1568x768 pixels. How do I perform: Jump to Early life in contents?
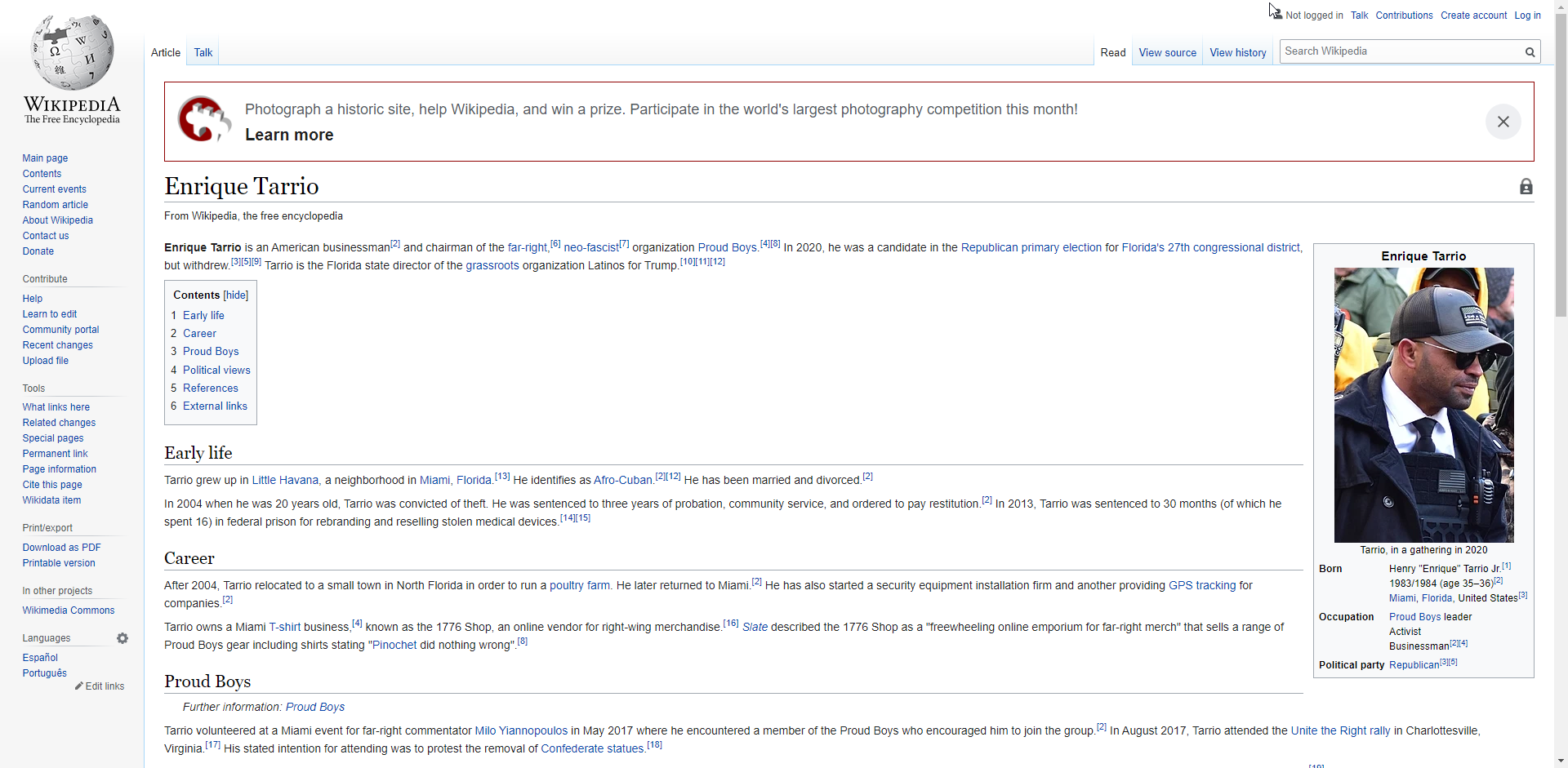pyautogui.click(x=203, y=316)
